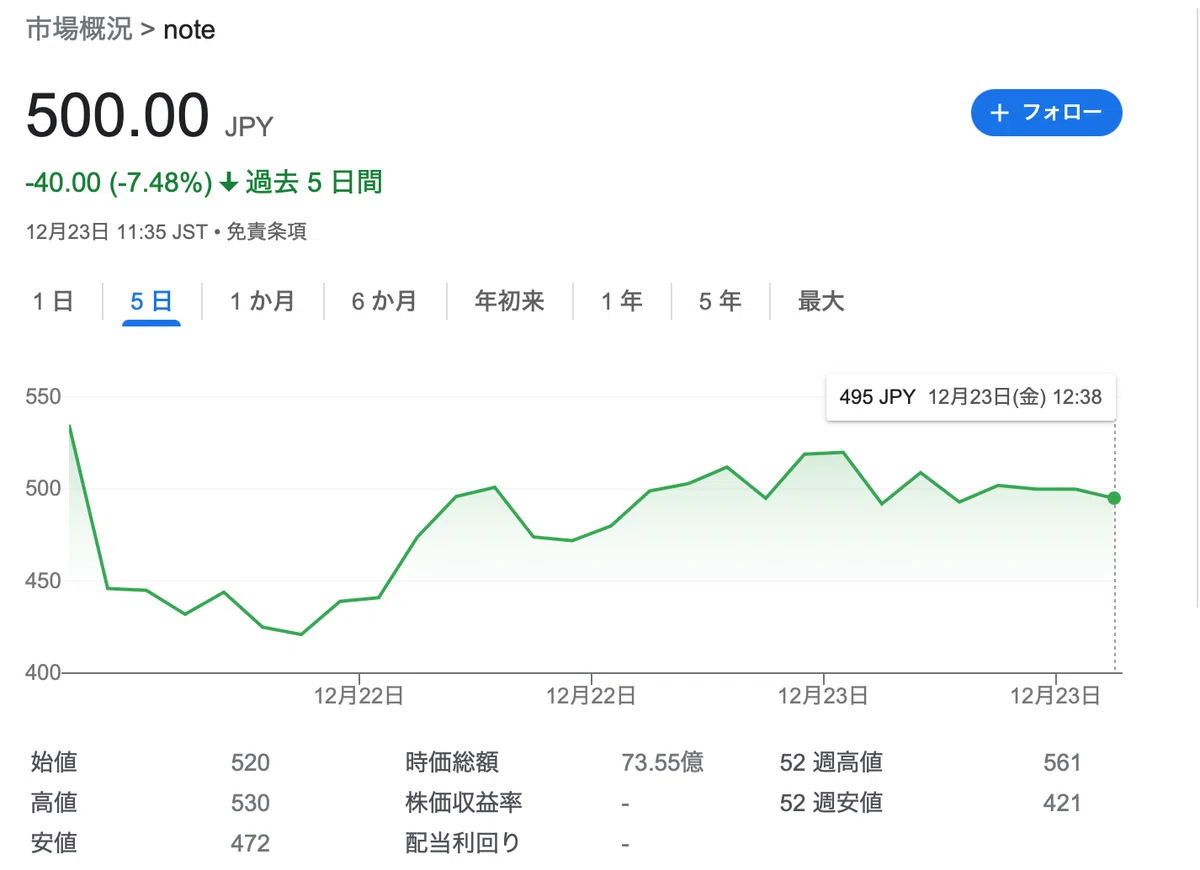Open the 免責条項 disclaimer link
The height and width of the screenshot is (870, 1200).
point(267,233)
